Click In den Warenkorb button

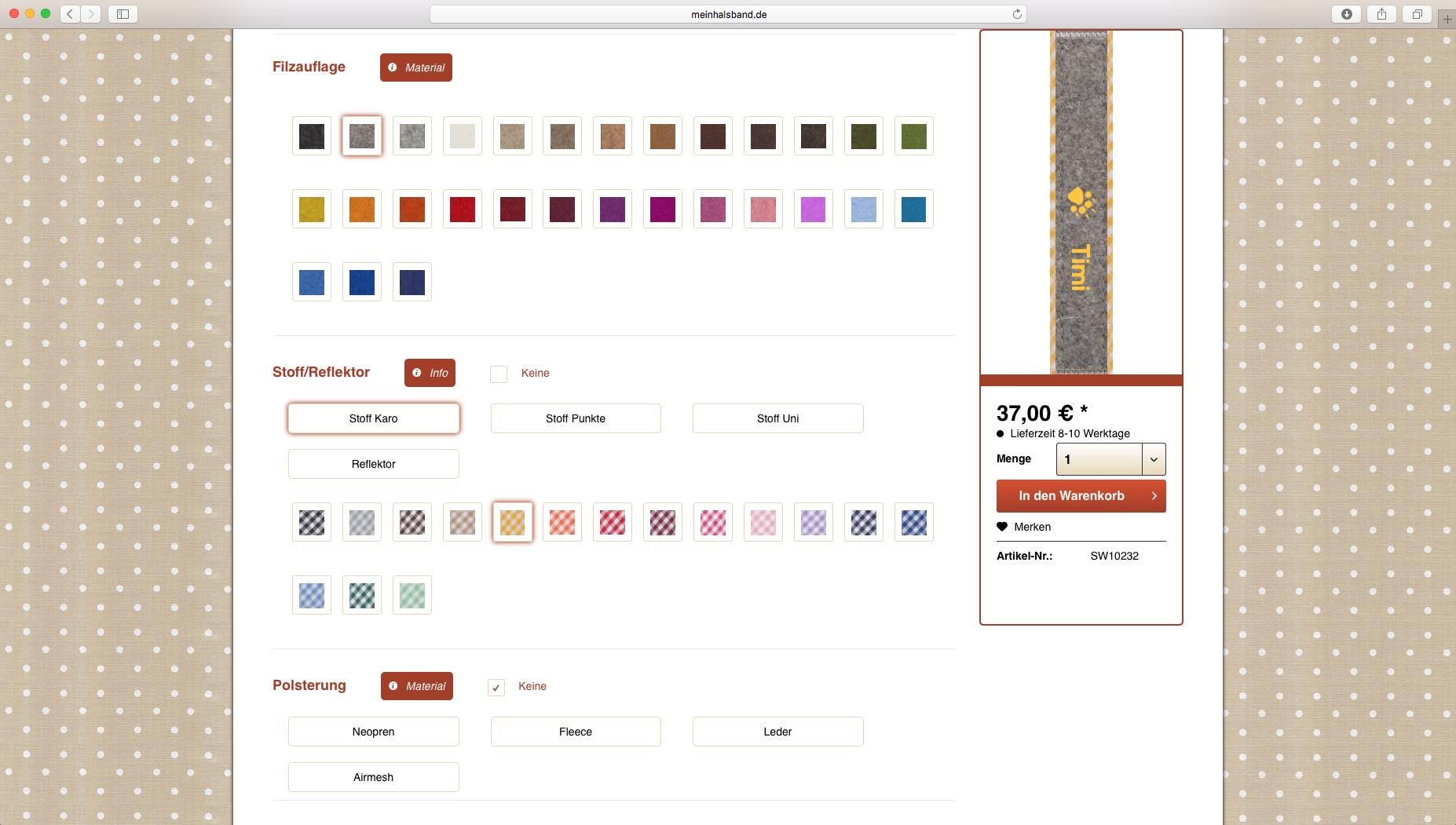[x=1081, y=496]
